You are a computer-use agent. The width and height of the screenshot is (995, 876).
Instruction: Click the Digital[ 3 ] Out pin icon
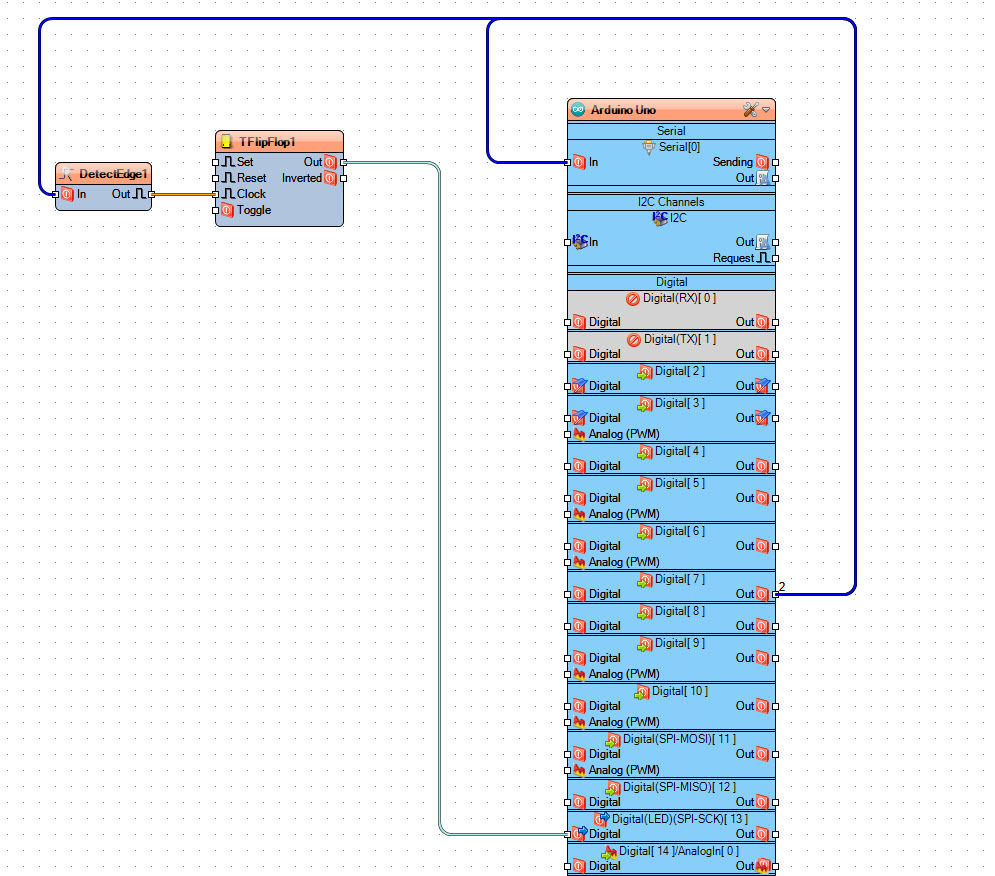coord(762,418)
